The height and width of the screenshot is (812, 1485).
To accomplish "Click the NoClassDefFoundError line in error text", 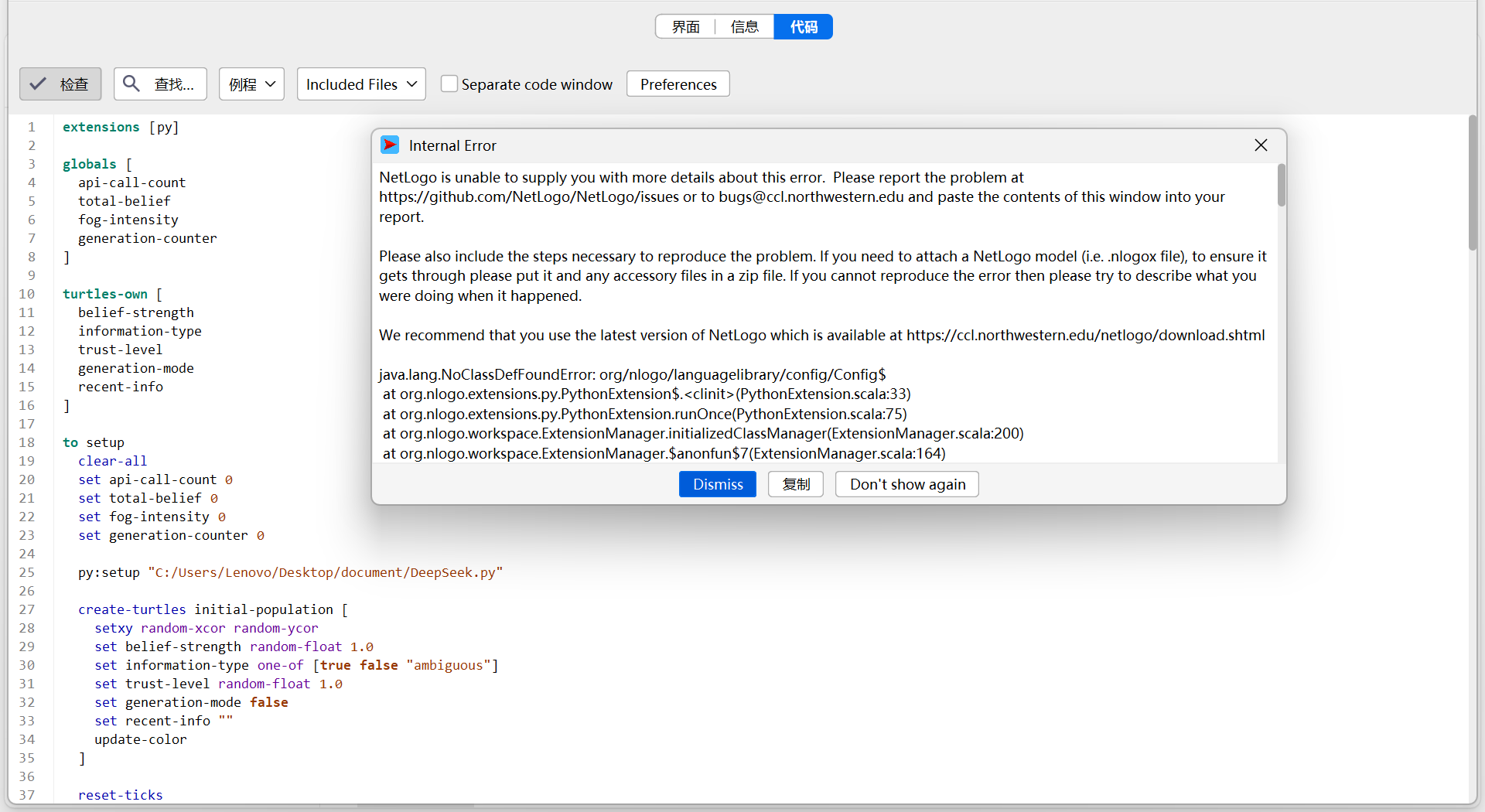I will (x=632, y=374).
